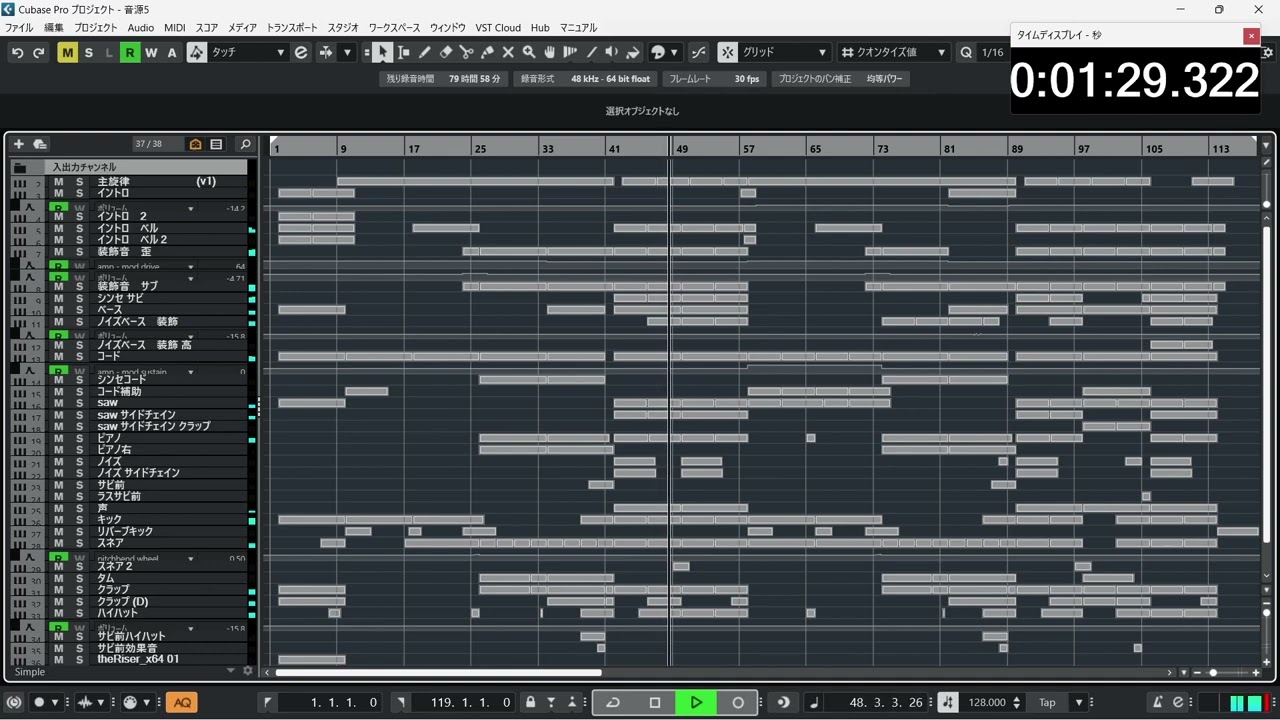
Task: Open the amp - mod sustain parameter dropdown
Action: tap(191, 372)
